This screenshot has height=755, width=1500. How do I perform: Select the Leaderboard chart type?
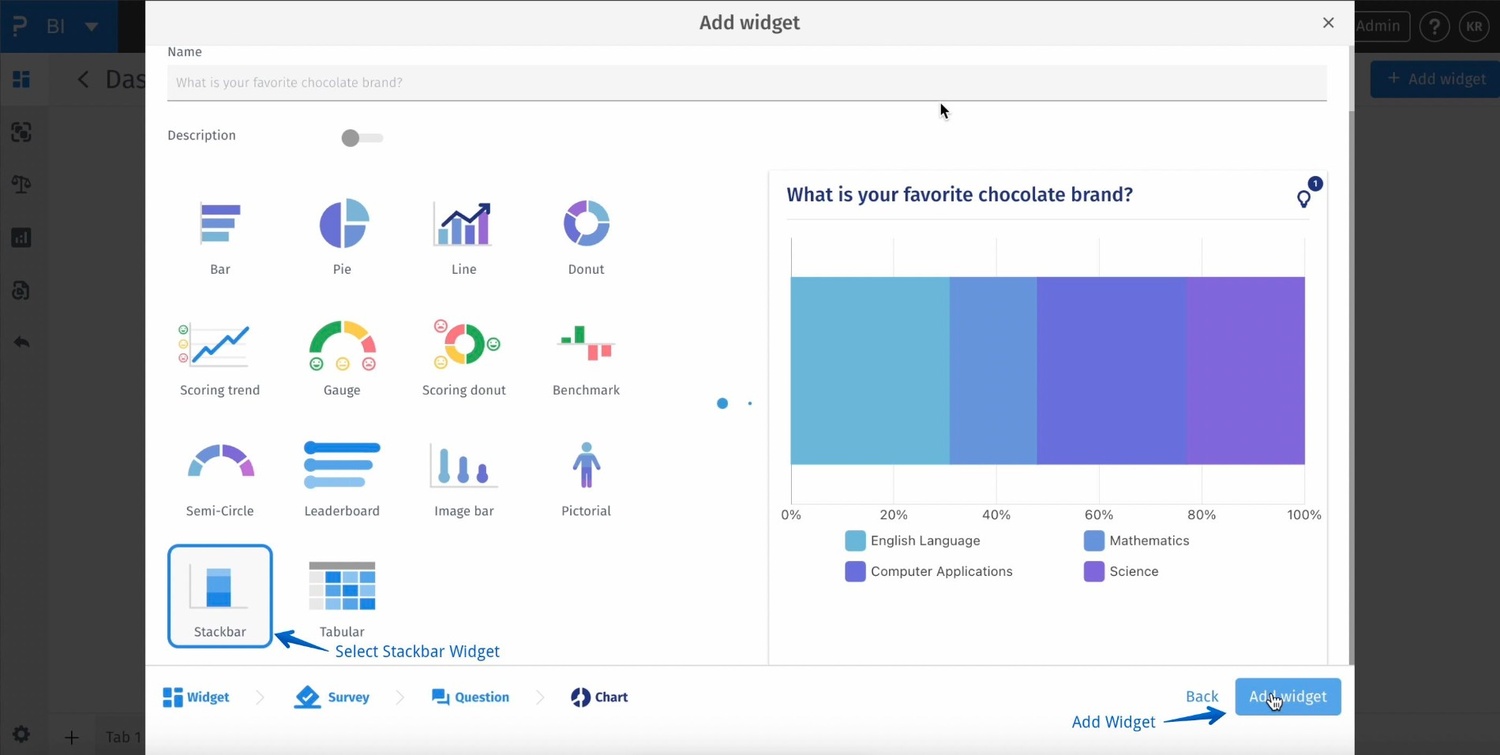342,463
